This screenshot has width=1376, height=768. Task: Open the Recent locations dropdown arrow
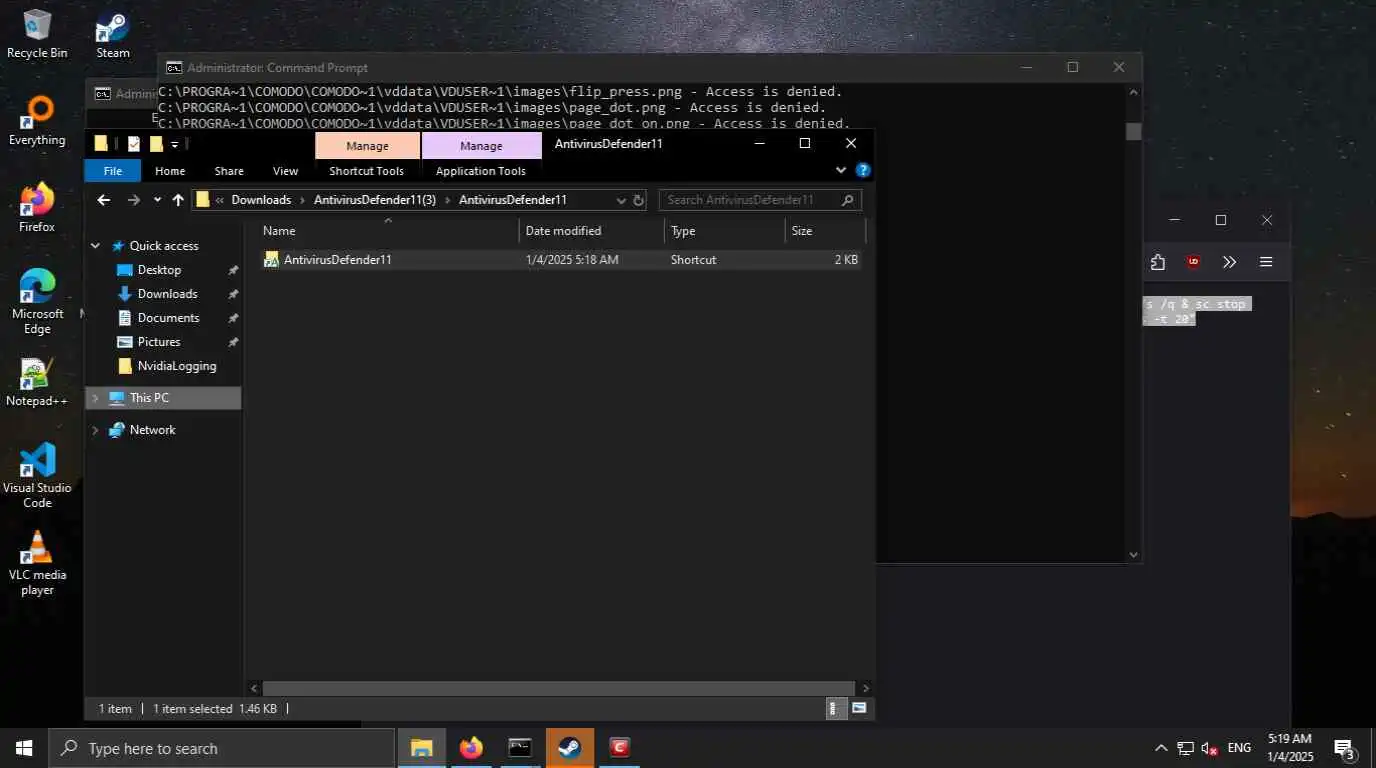[157, 200]
